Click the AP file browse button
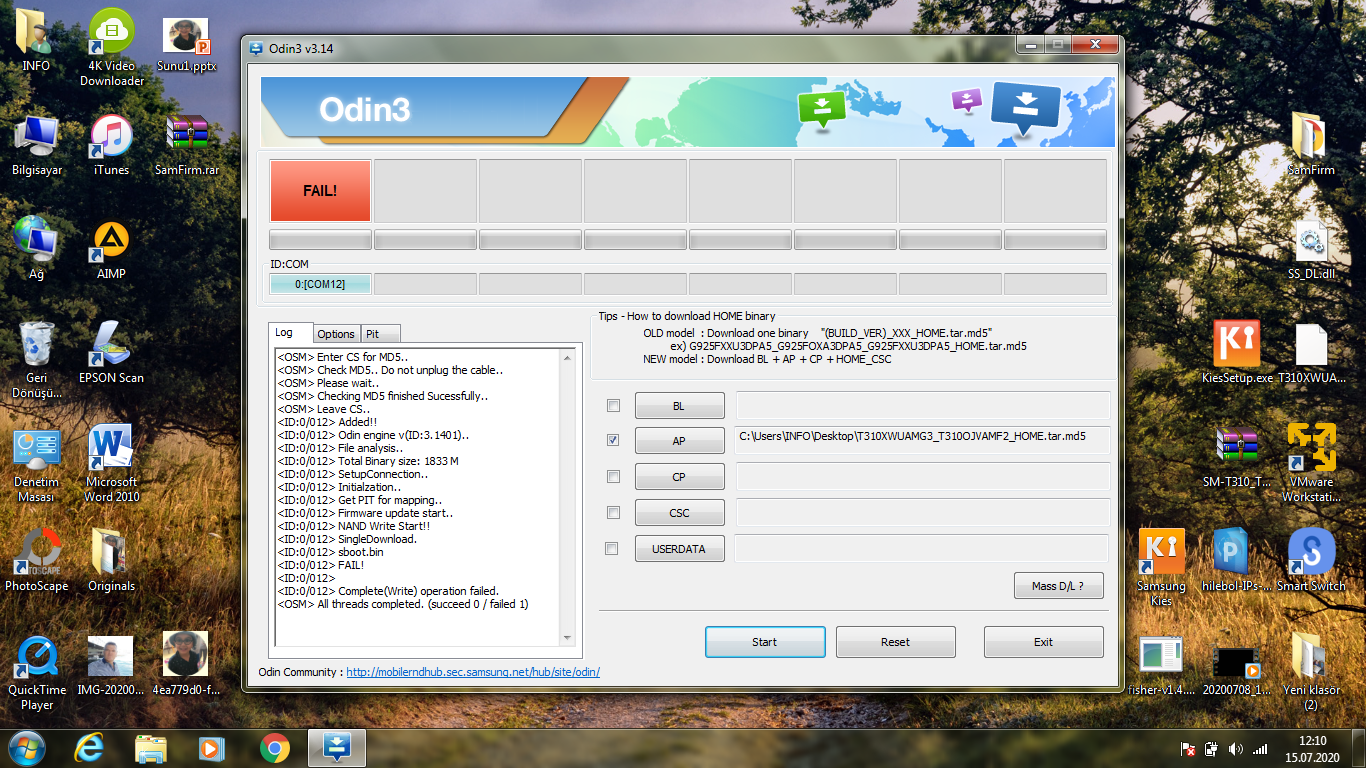Image resolution: width=1366 pixels, height=768 pixels. pos(679,441)
